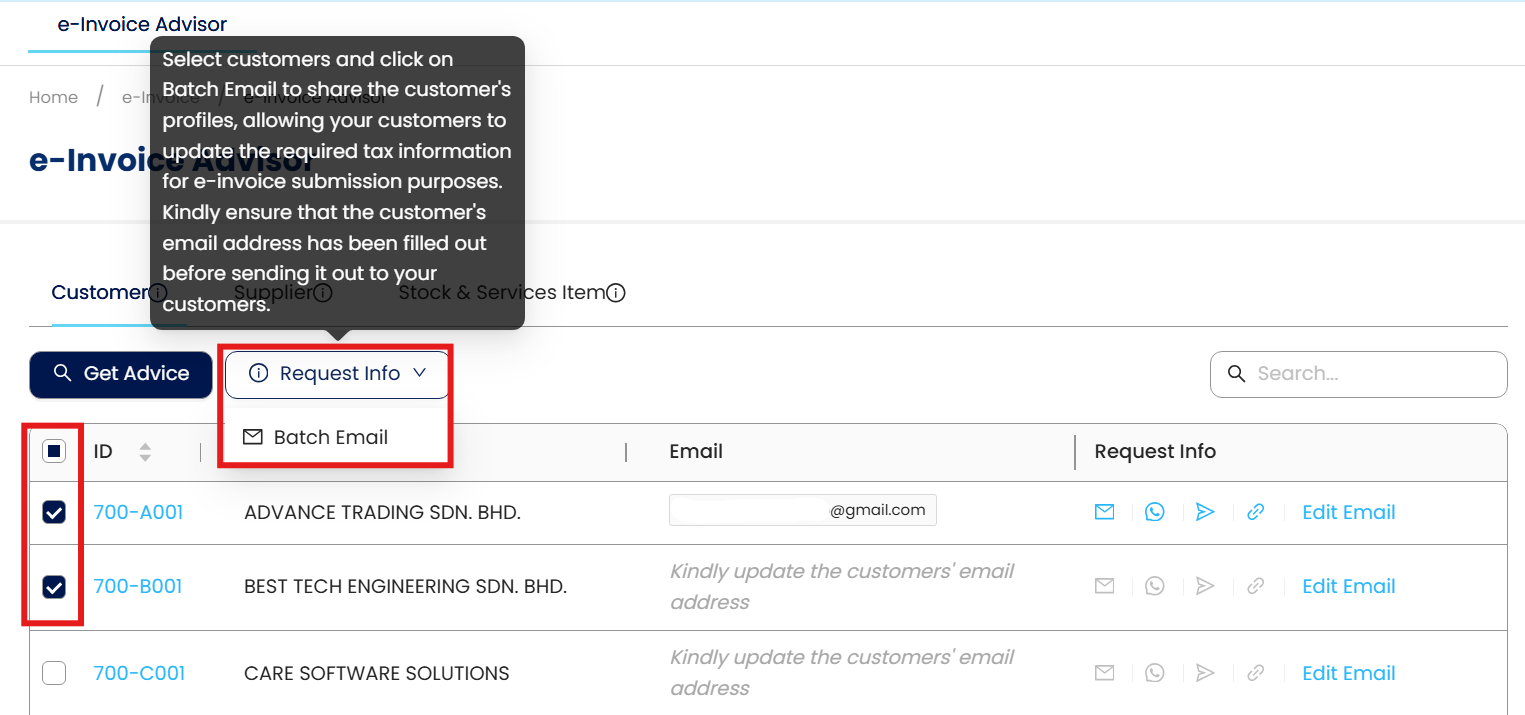1525x715 pixels.
Task: Click info icon next to Supplier tab
Action: (x=323, y=293)
